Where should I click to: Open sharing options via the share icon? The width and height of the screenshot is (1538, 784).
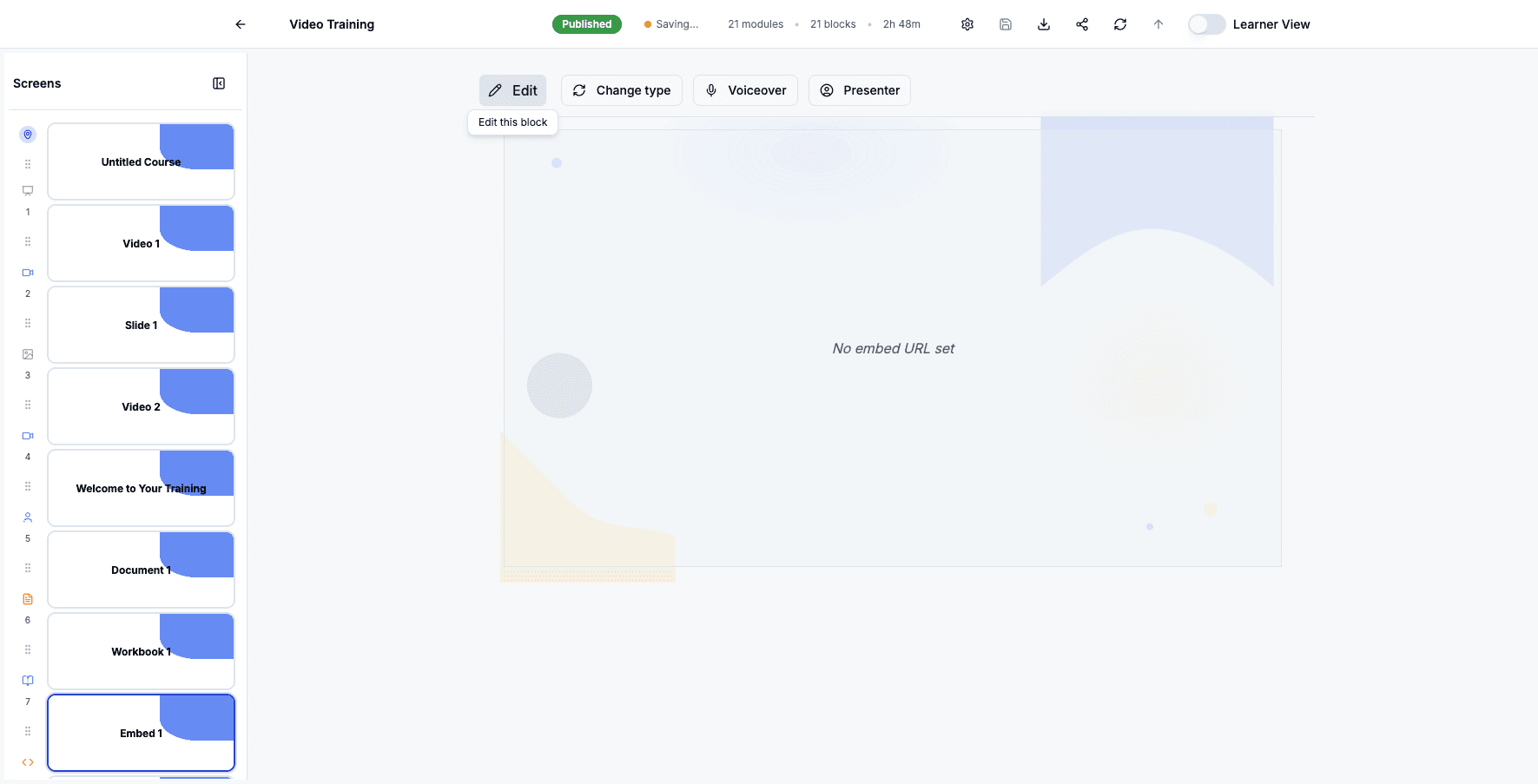pyautogui.click(x=1081, y=23)
